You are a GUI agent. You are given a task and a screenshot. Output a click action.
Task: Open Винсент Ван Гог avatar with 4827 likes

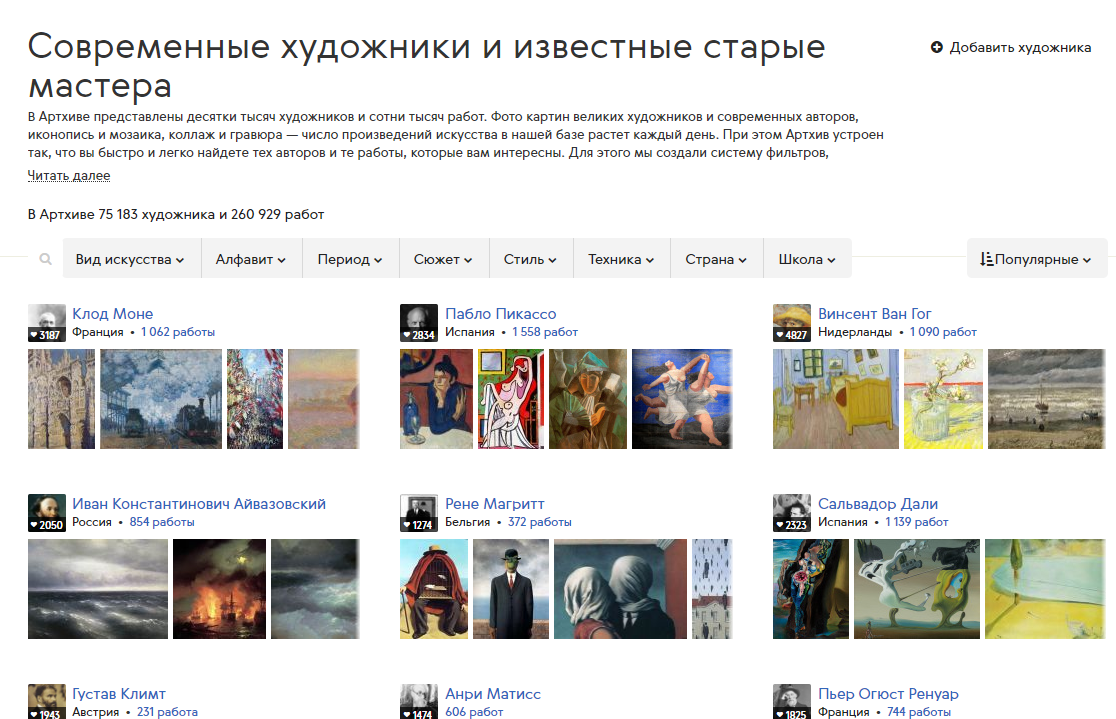point(791,323)
